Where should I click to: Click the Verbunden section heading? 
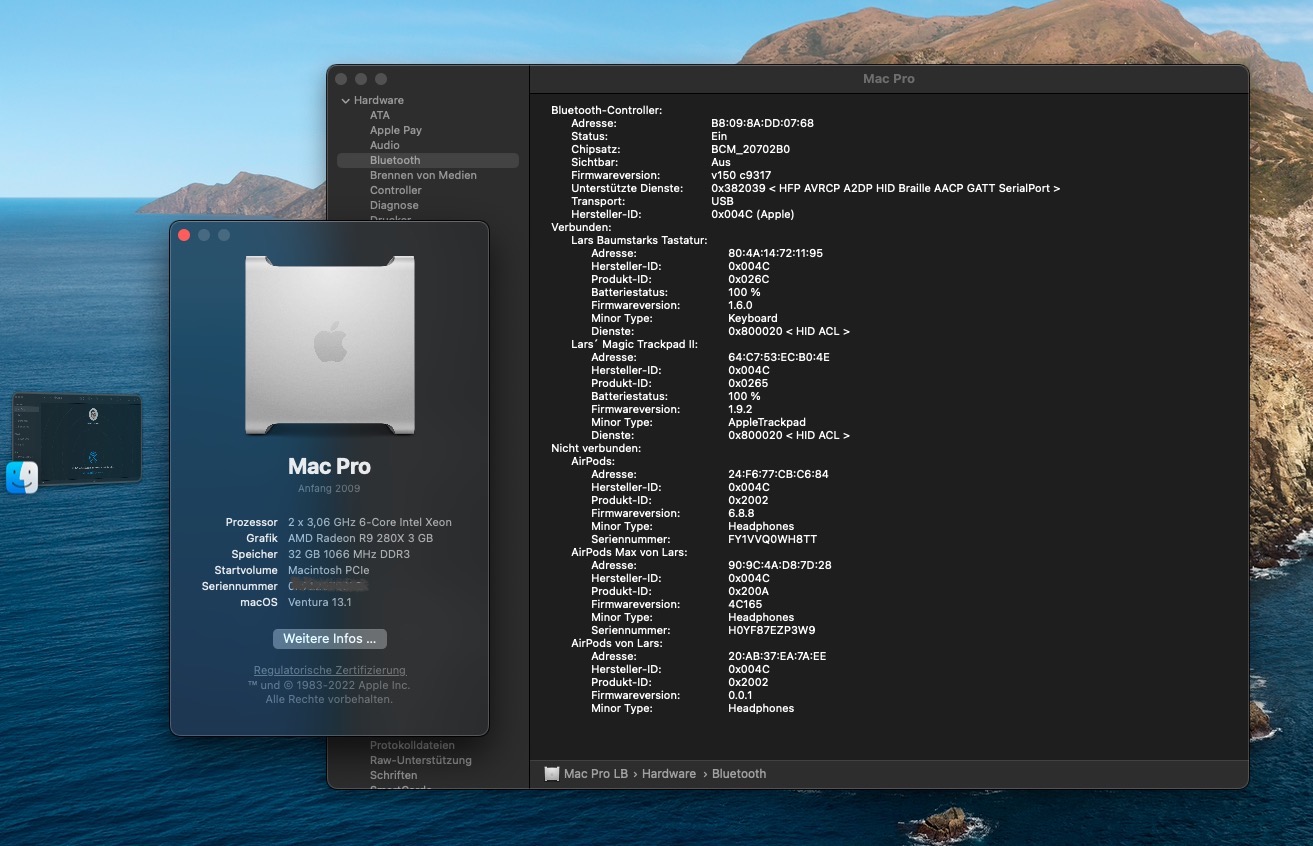pyautogui.click(x=582, y=227)
